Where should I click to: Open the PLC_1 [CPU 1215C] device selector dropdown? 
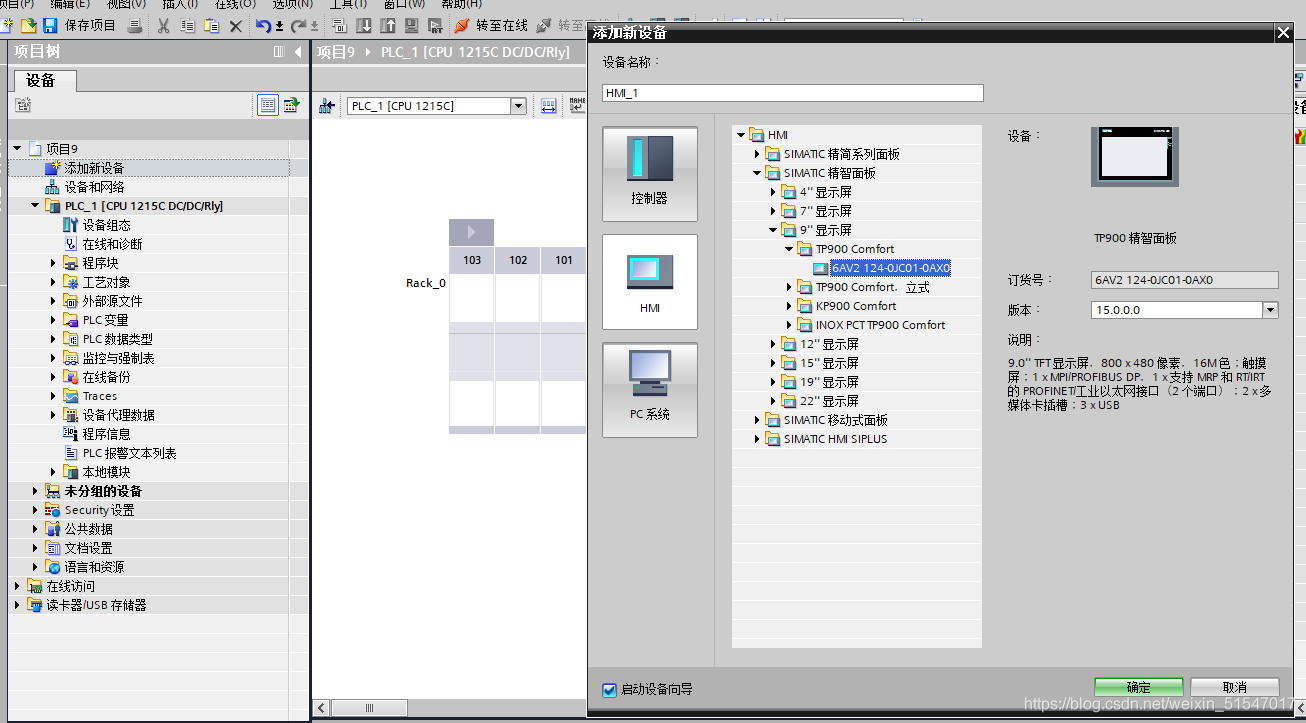click(x=518, y=106)
